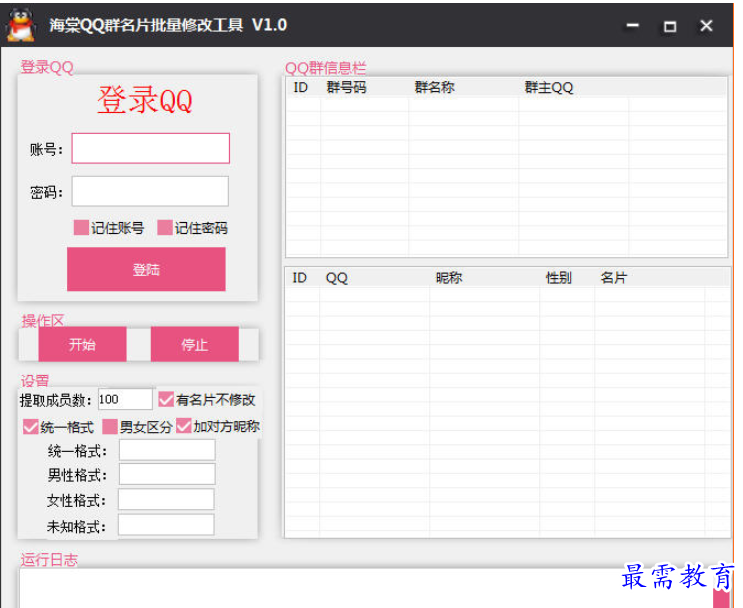The width and height of the screenshot is (743, 608).
Task: Click the 统一格式 text field
Action: point(167,450)
